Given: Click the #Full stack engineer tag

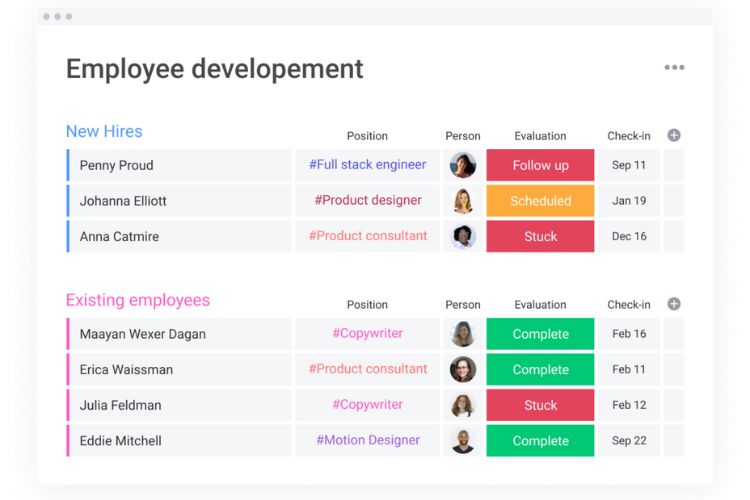Looking at the screenshot, I should tap(367, 165).
